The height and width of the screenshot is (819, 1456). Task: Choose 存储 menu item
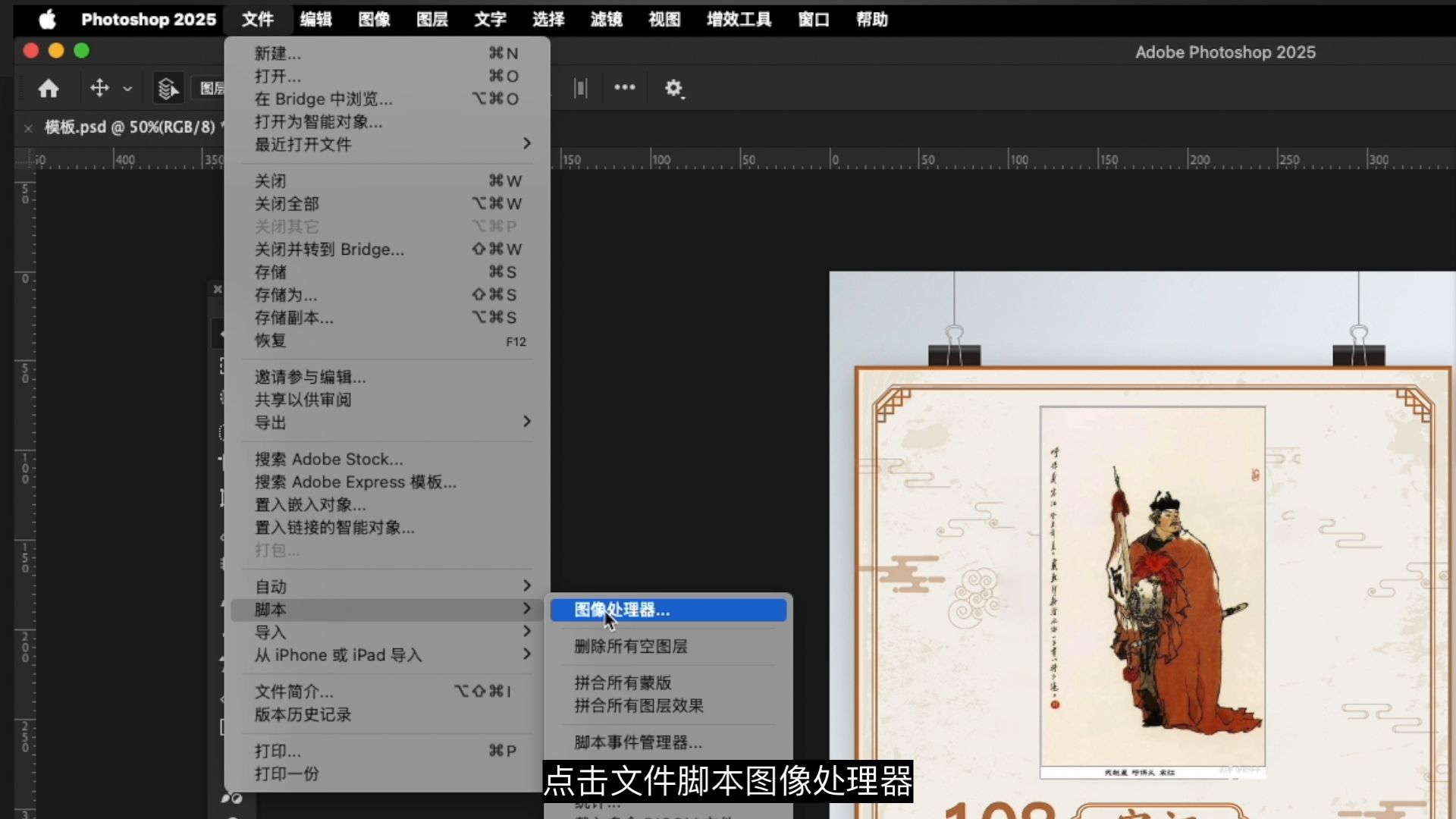(387, 271)
